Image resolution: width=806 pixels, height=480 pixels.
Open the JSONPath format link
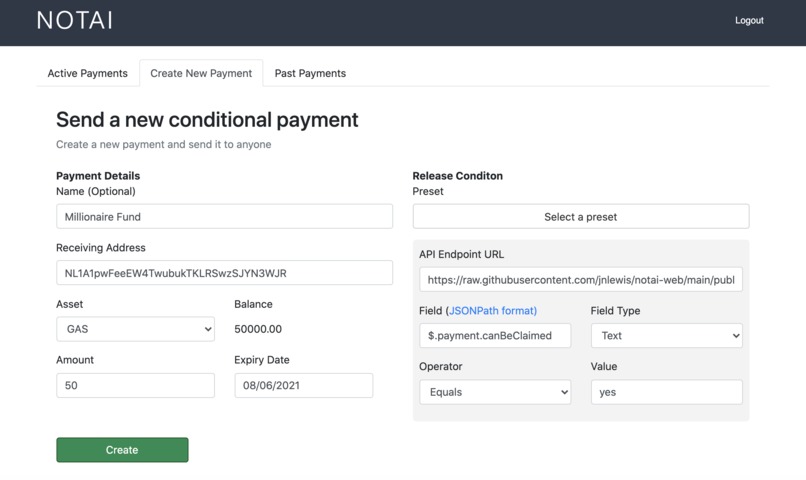pos(493,310)
